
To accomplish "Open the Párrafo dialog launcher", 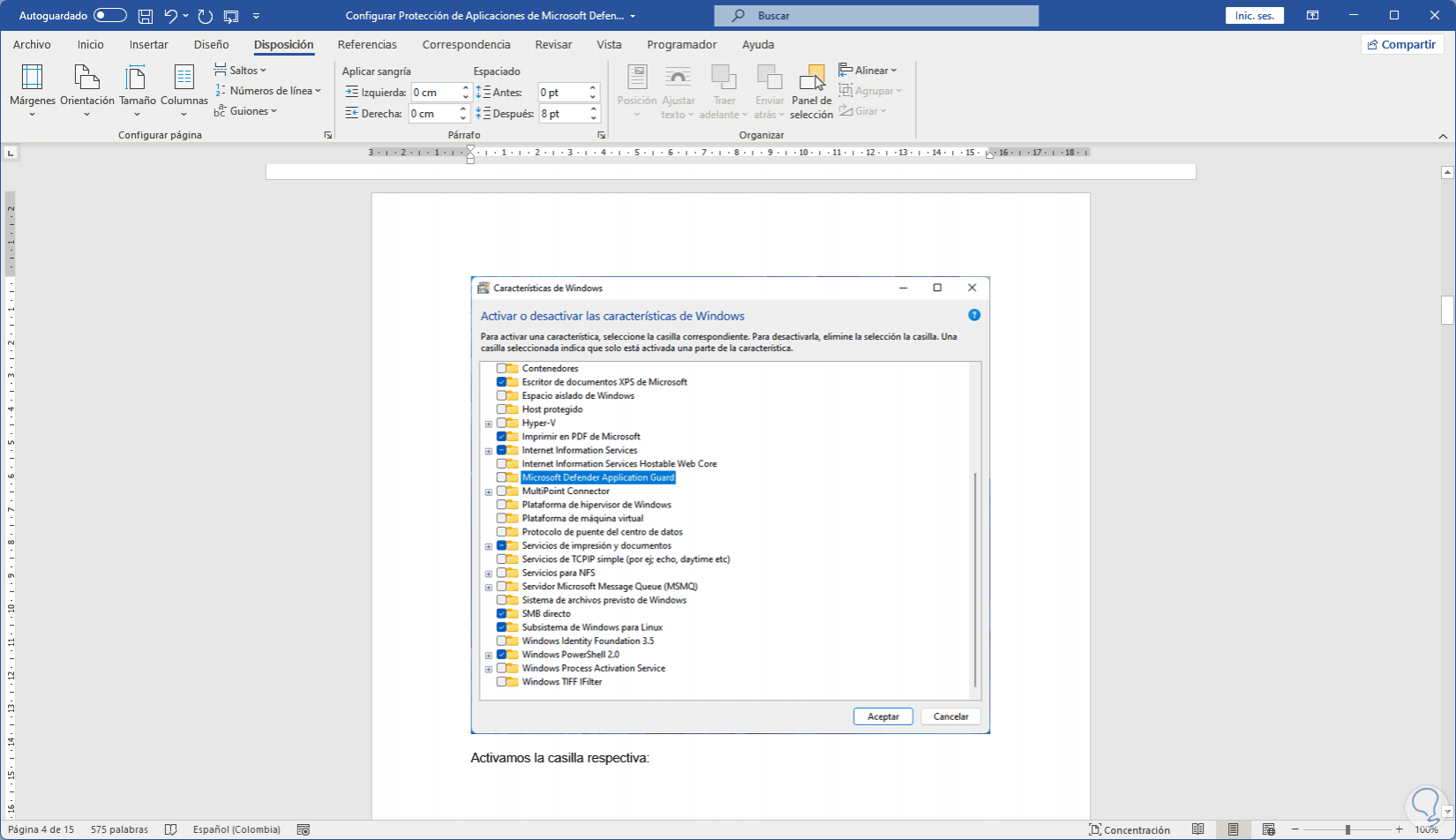I will (x=602, y=135).
